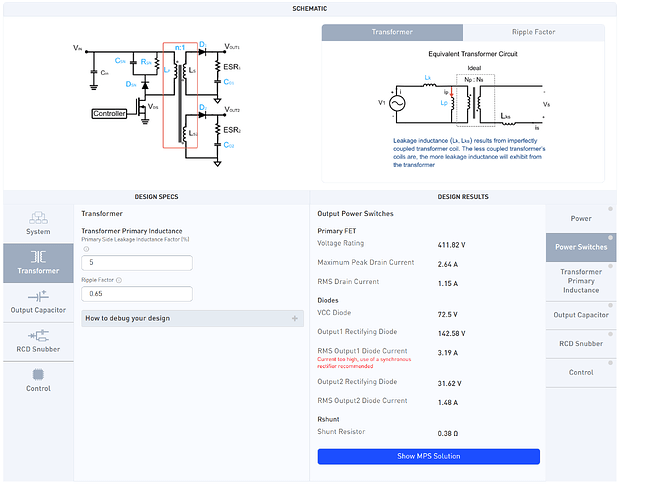This screenshot has height=500, width=671.
Task: Open Transformer Primary Inductance results tab
Action: point(581,281)
